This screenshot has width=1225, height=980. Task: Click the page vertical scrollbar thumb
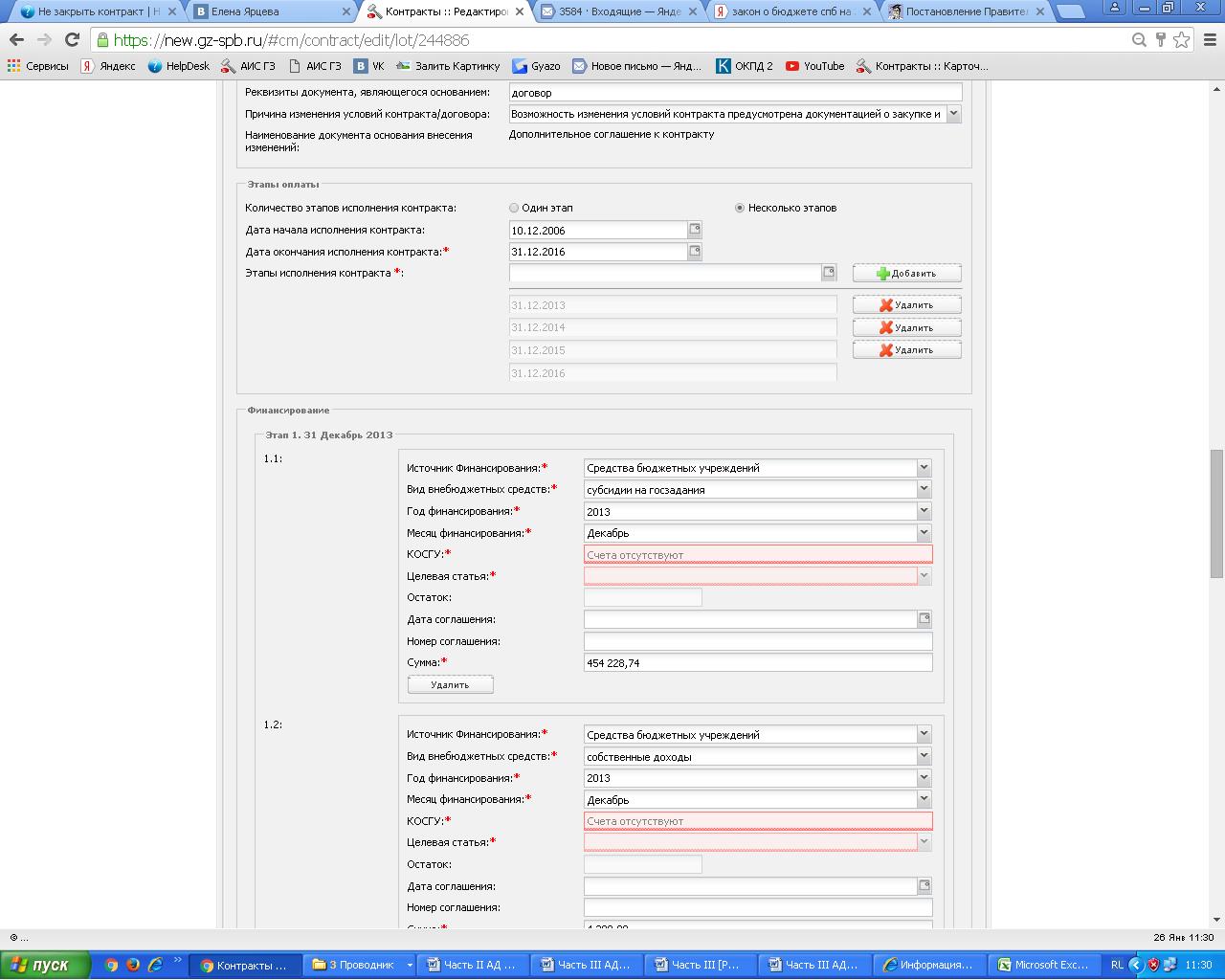point(1217,514)
